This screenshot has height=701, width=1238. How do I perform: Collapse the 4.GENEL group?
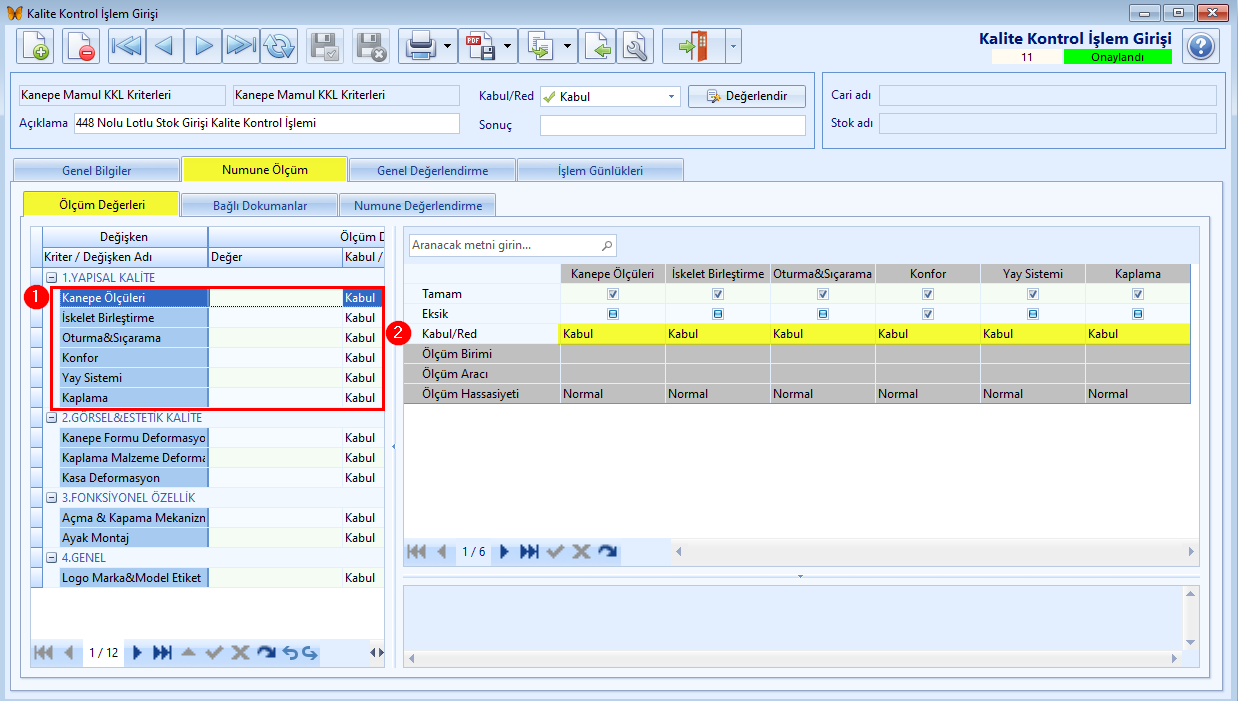(51, 557)
